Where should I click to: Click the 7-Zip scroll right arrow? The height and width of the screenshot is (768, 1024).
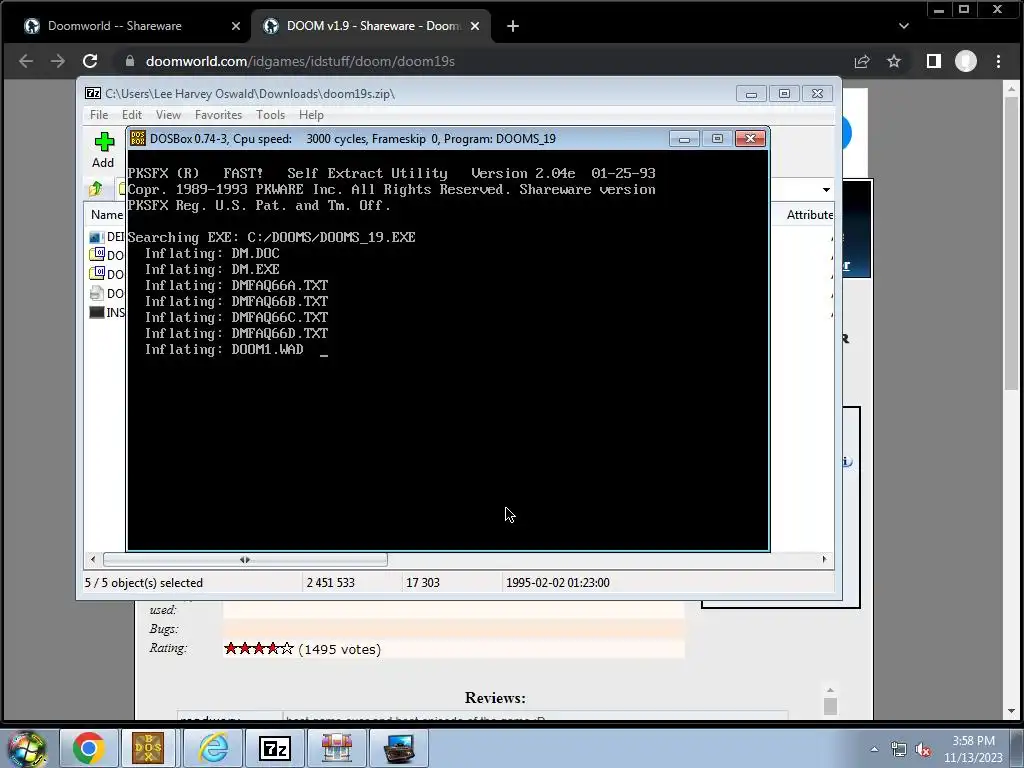click(x=824, y=559)
